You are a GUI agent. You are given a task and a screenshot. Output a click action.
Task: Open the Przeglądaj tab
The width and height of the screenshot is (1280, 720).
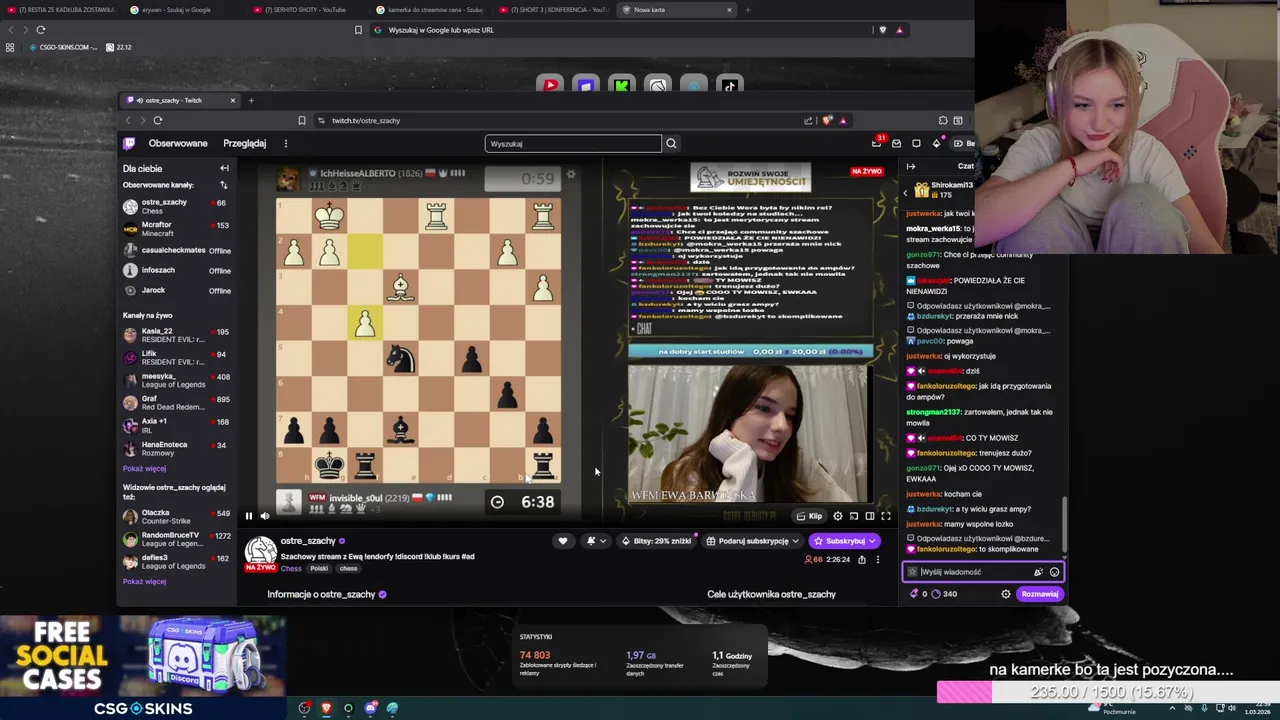tap(244, 143)
